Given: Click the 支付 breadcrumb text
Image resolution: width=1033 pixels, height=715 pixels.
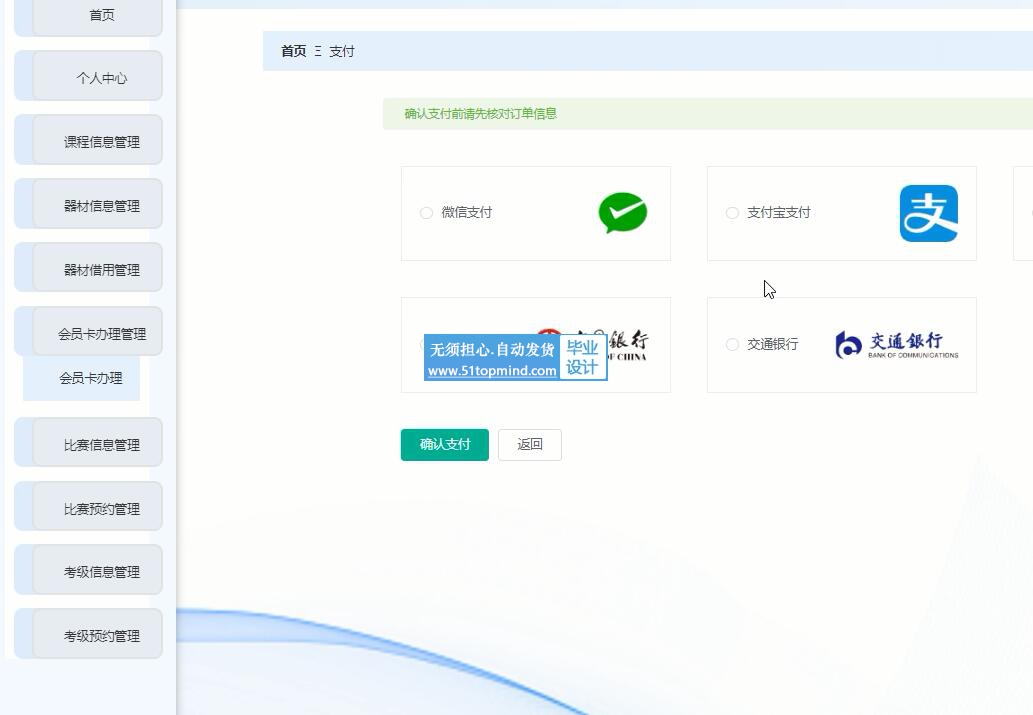Looking at the screenshot, I should coord(341,51).
